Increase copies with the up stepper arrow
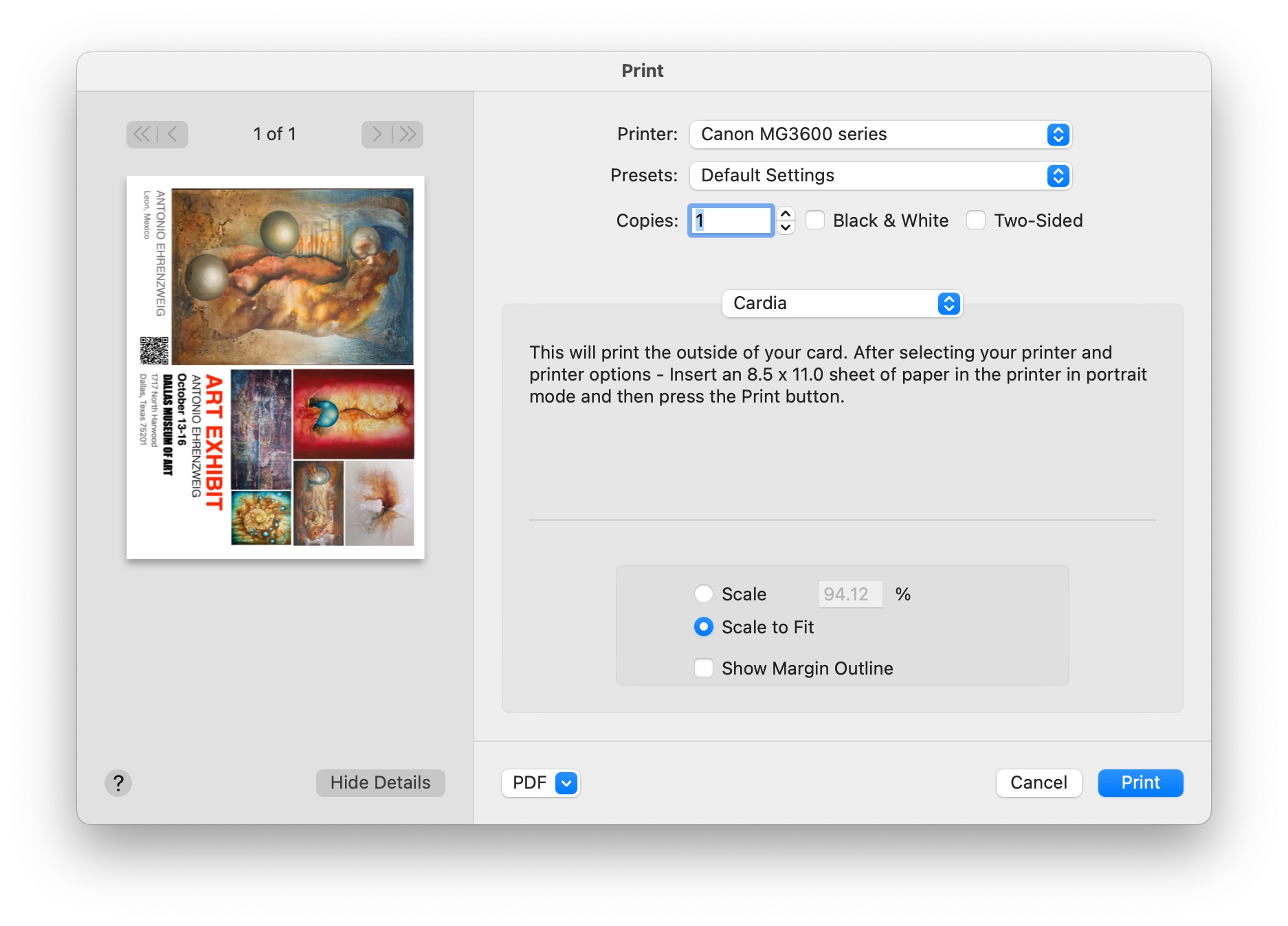Image resolution: width=1288 pixels, height=926 pixels. coord(786,214)
